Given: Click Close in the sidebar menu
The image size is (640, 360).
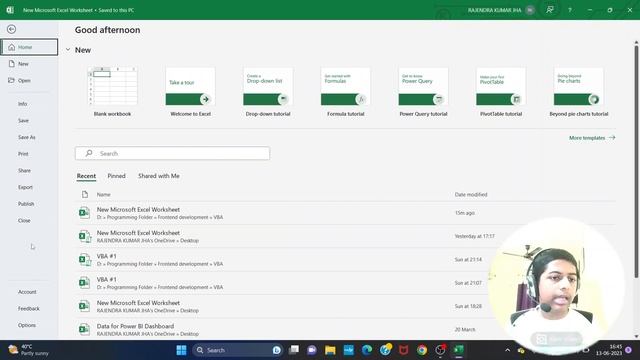Looking at the screenshot, I should tap(24, 220).
